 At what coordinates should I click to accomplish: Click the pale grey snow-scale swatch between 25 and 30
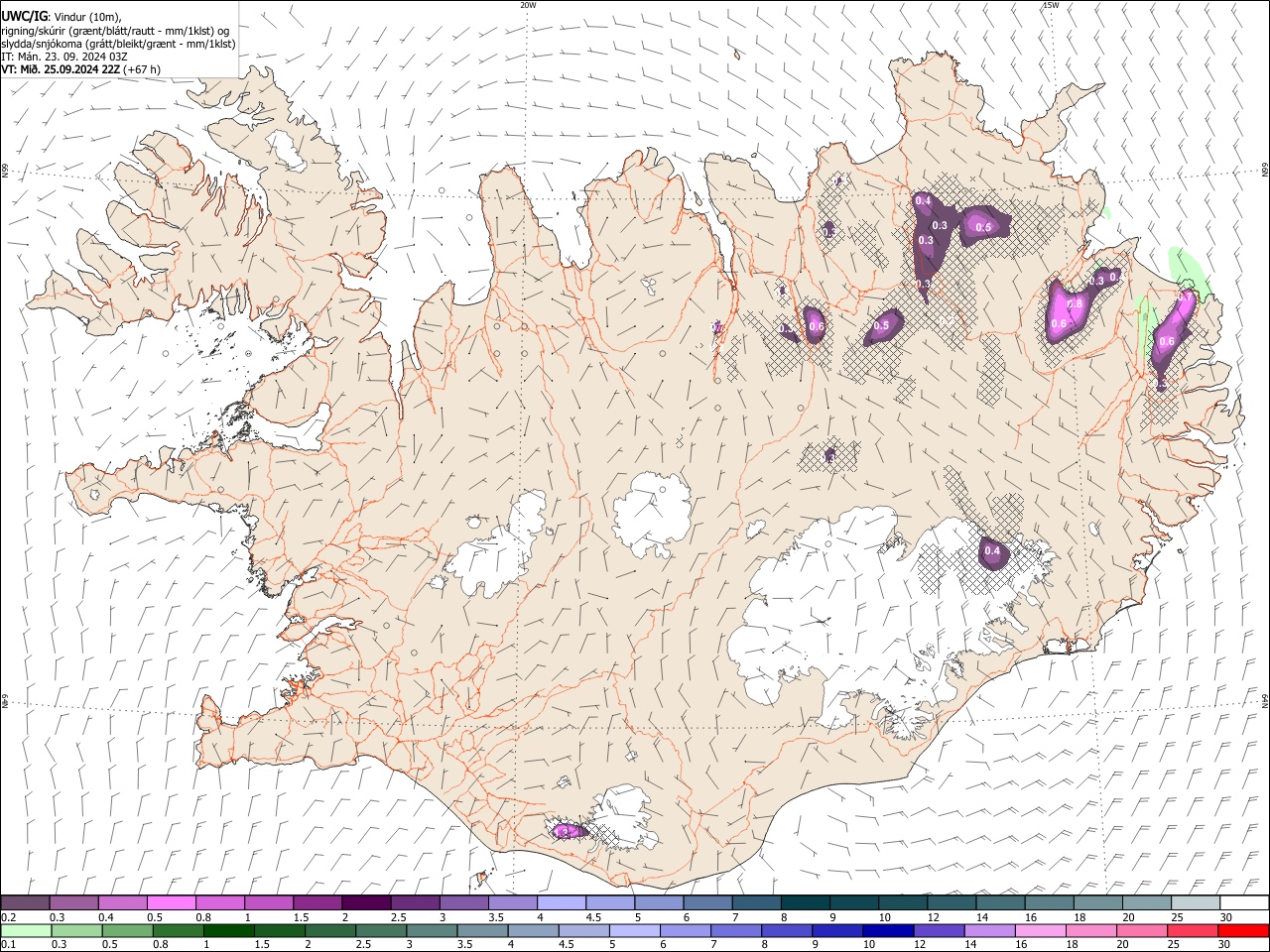1196,903
